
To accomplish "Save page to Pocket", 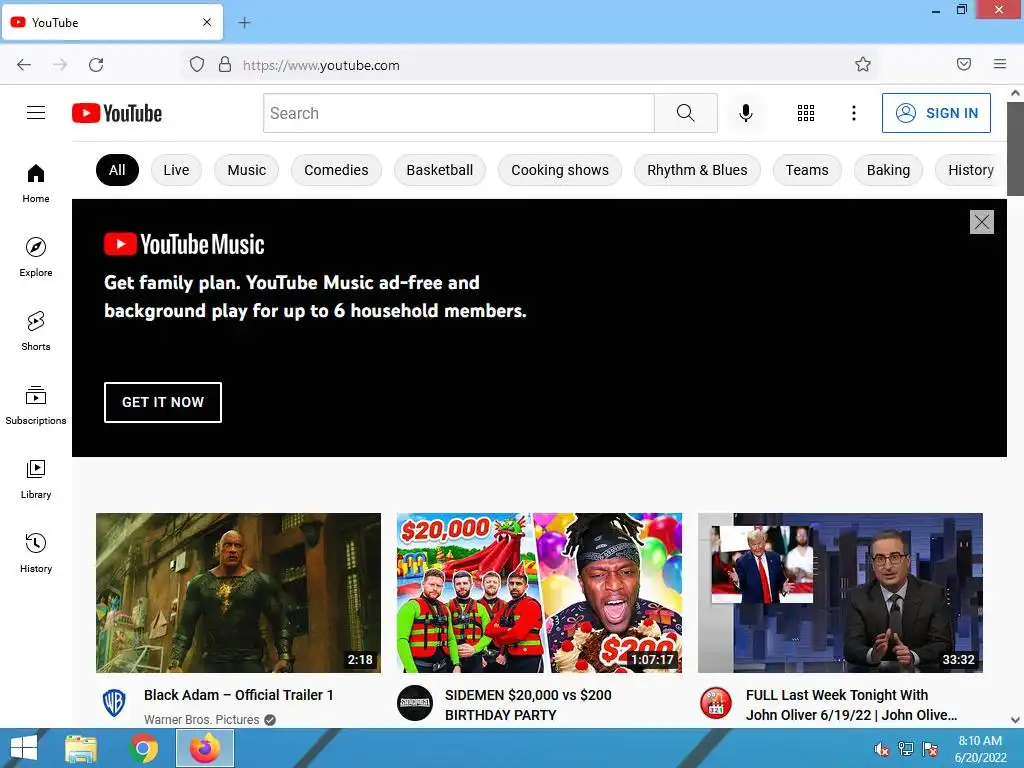I will point(964,64).
